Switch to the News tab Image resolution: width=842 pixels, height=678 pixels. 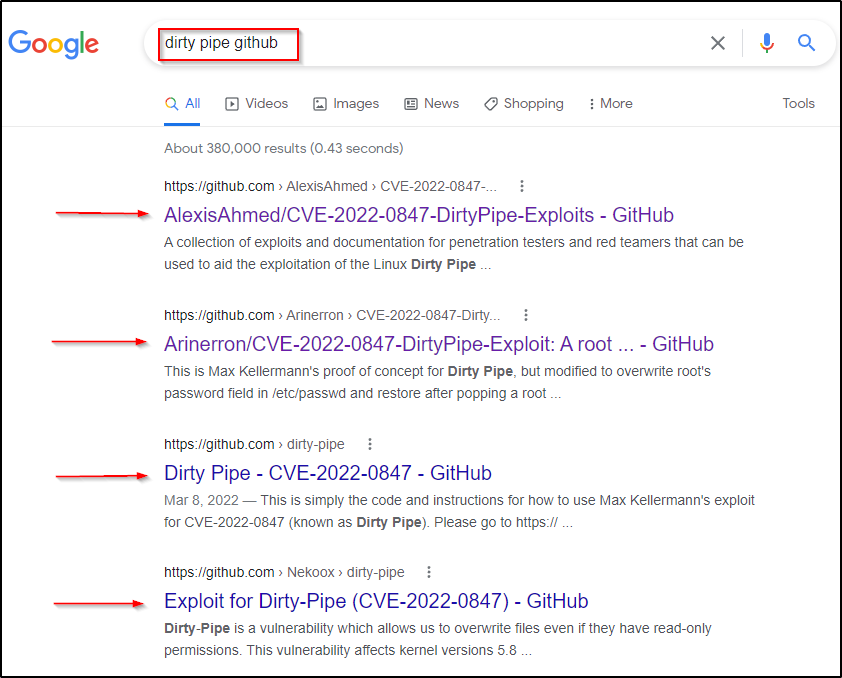click(x=431, y=104)
